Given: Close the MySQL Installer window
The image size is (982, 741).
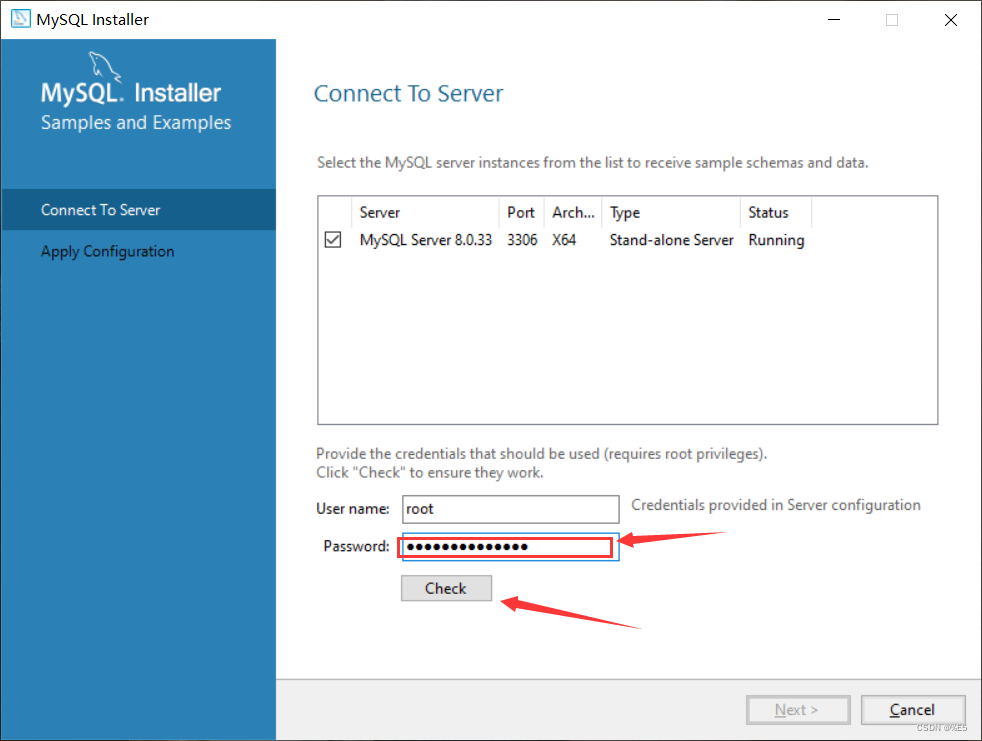Looking at the screenshot, I should (951, 19).
